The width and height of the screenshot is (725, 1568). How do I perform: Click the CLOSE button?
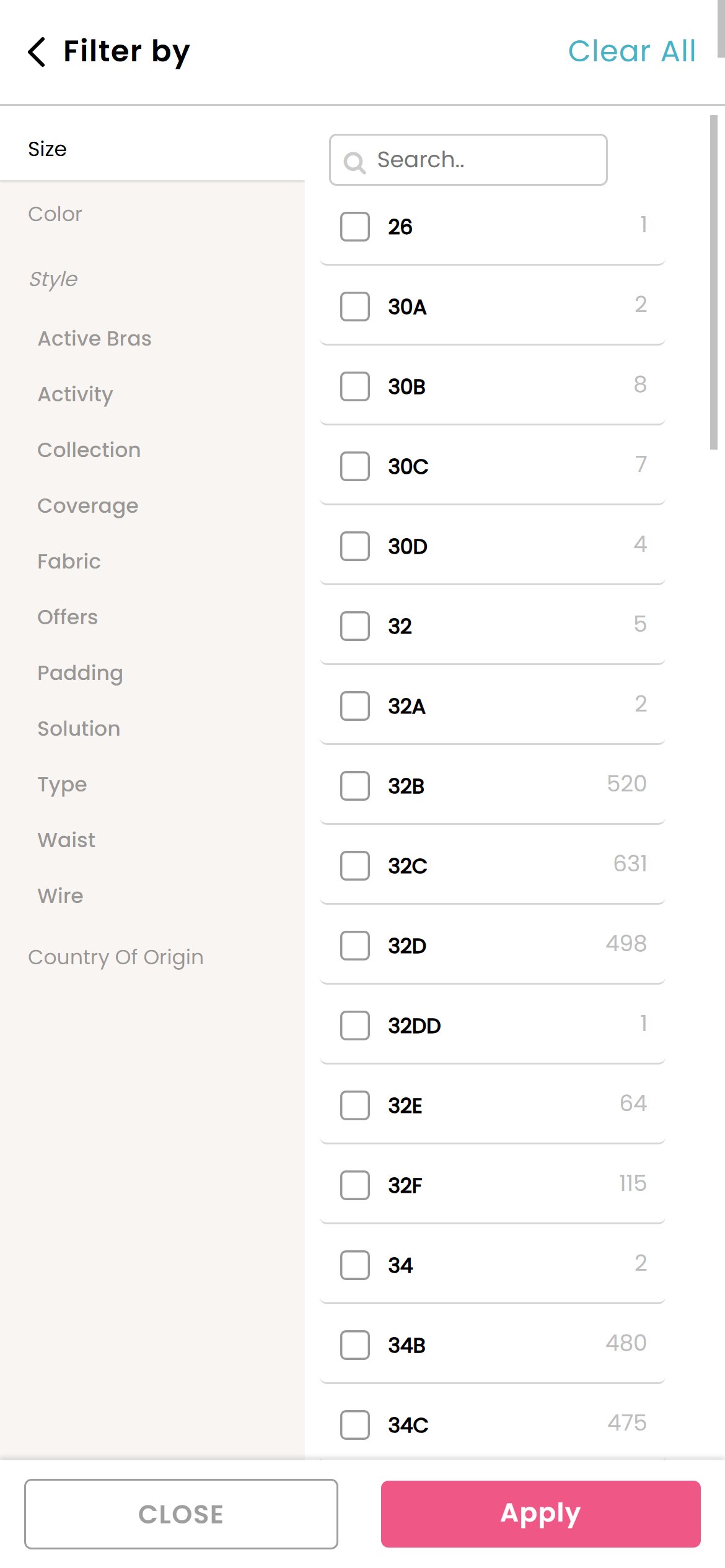click(x=181, y=1514)
